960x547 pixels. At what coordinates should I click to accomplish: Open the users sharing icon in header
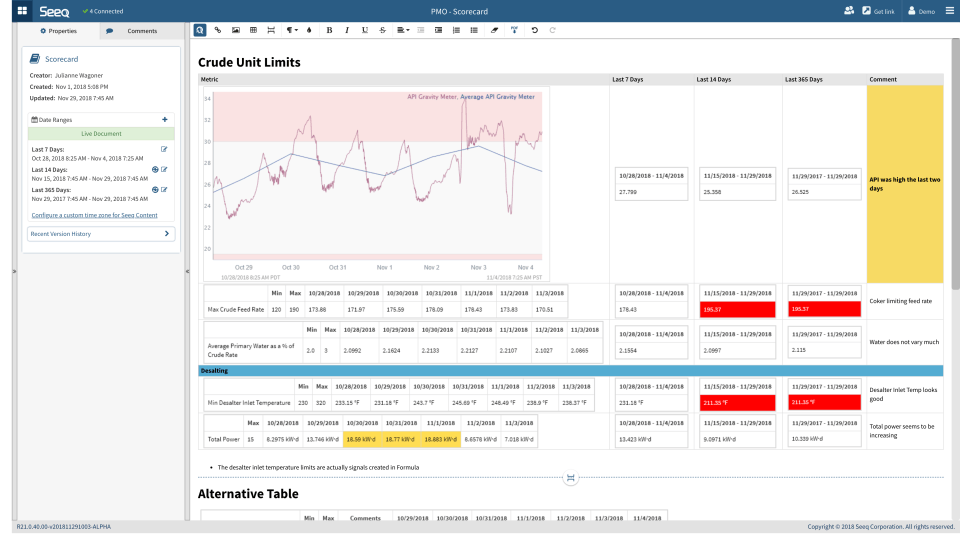pos(849,10)
